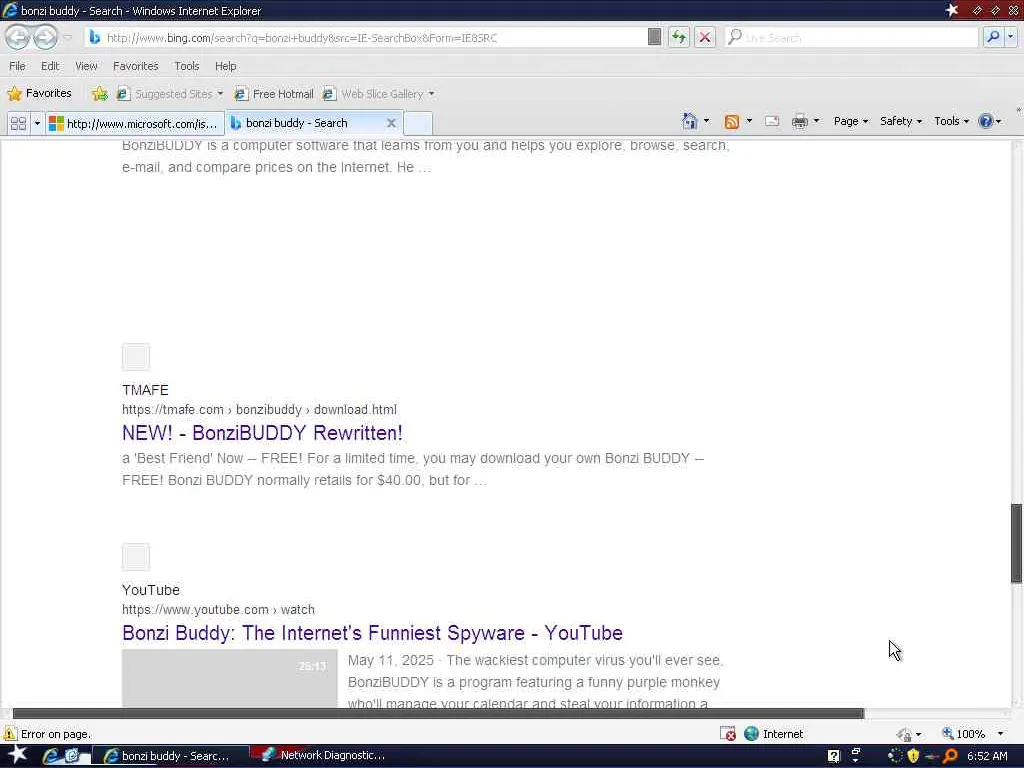
Task: Click the Read Mail envelope icon
Action: (x=772, y=121)
